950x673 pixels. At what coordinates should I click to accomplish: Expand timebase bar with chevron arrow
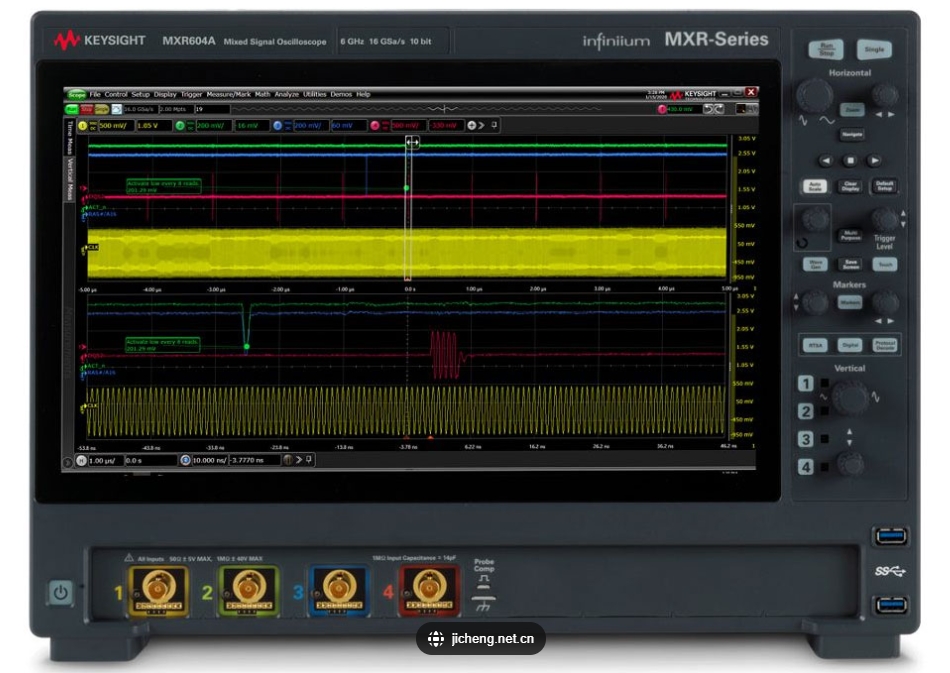[x=299, y=460]
